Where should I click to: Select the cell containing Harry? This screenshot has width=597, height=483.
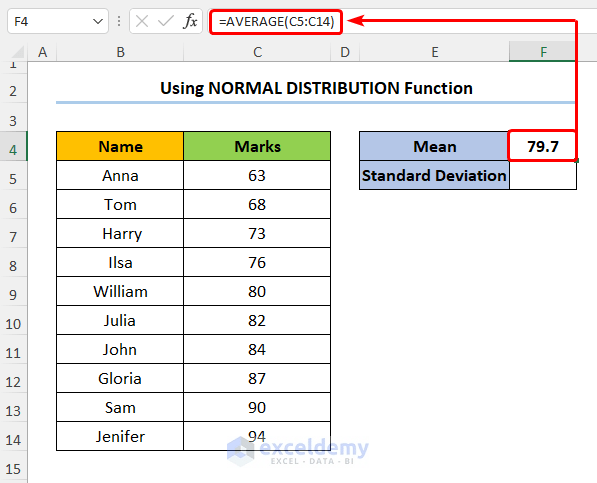[x=120, y=233]
